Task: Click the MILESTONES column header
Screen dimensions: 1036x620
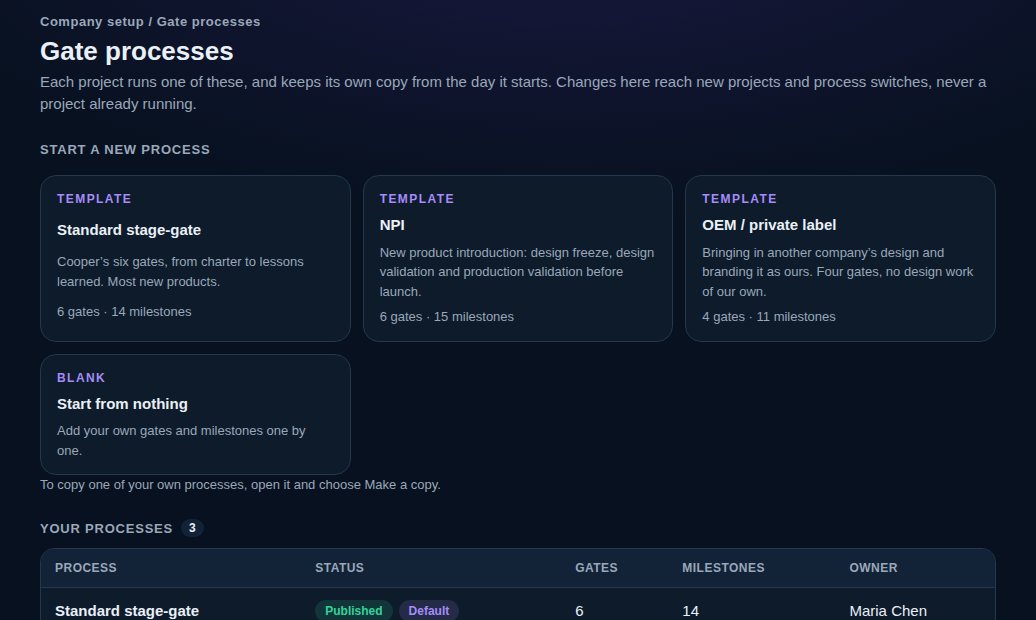Action: pos(723,568)
